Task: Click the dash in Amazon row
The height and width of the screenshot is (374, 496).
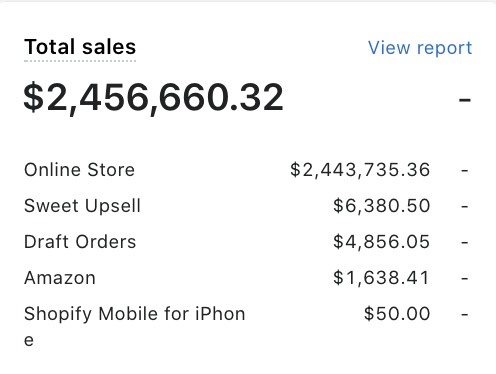Action: pyautogui.click(x=465, y=279)
